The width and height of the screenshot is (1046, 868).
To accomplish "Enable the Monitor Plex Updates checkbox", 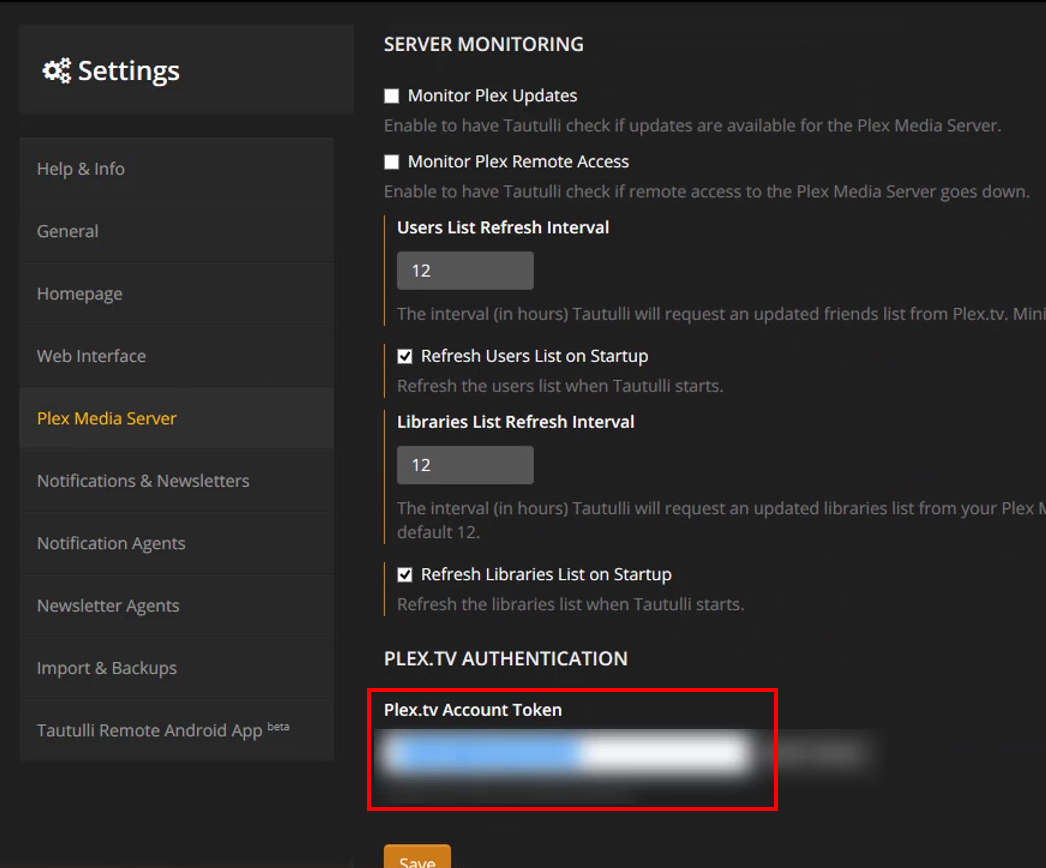I will [392, 97].
